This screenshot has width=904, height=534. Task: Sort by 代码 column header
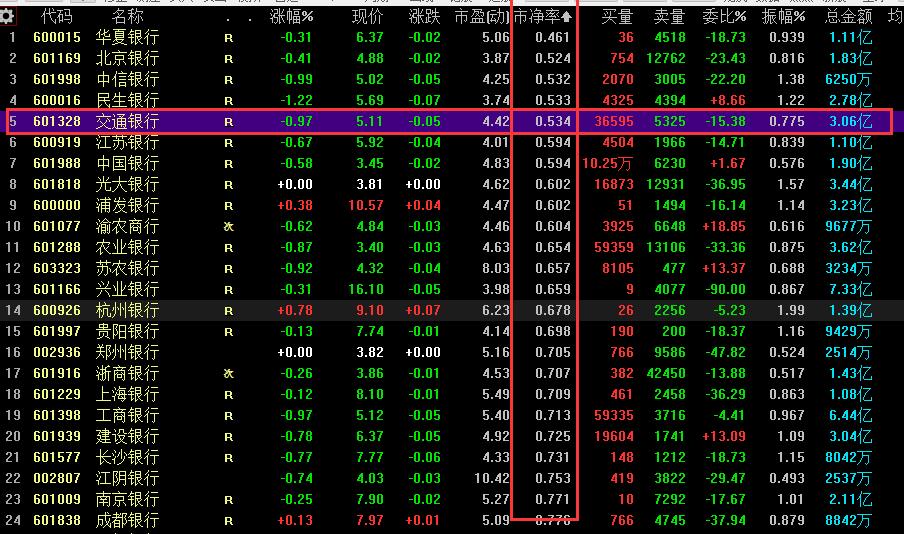tap(56, 16)
